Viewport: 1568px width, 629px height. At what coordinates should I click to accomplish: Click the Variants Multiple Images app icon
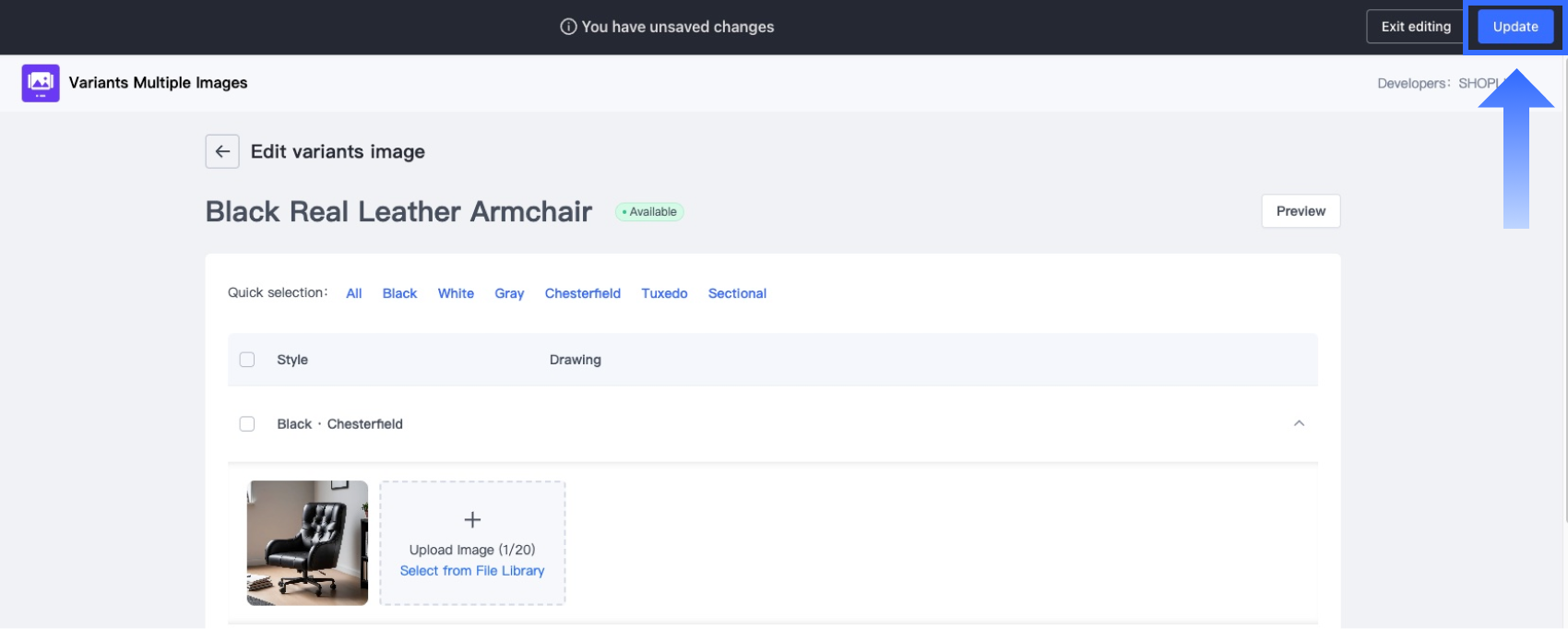coord(41,83)
